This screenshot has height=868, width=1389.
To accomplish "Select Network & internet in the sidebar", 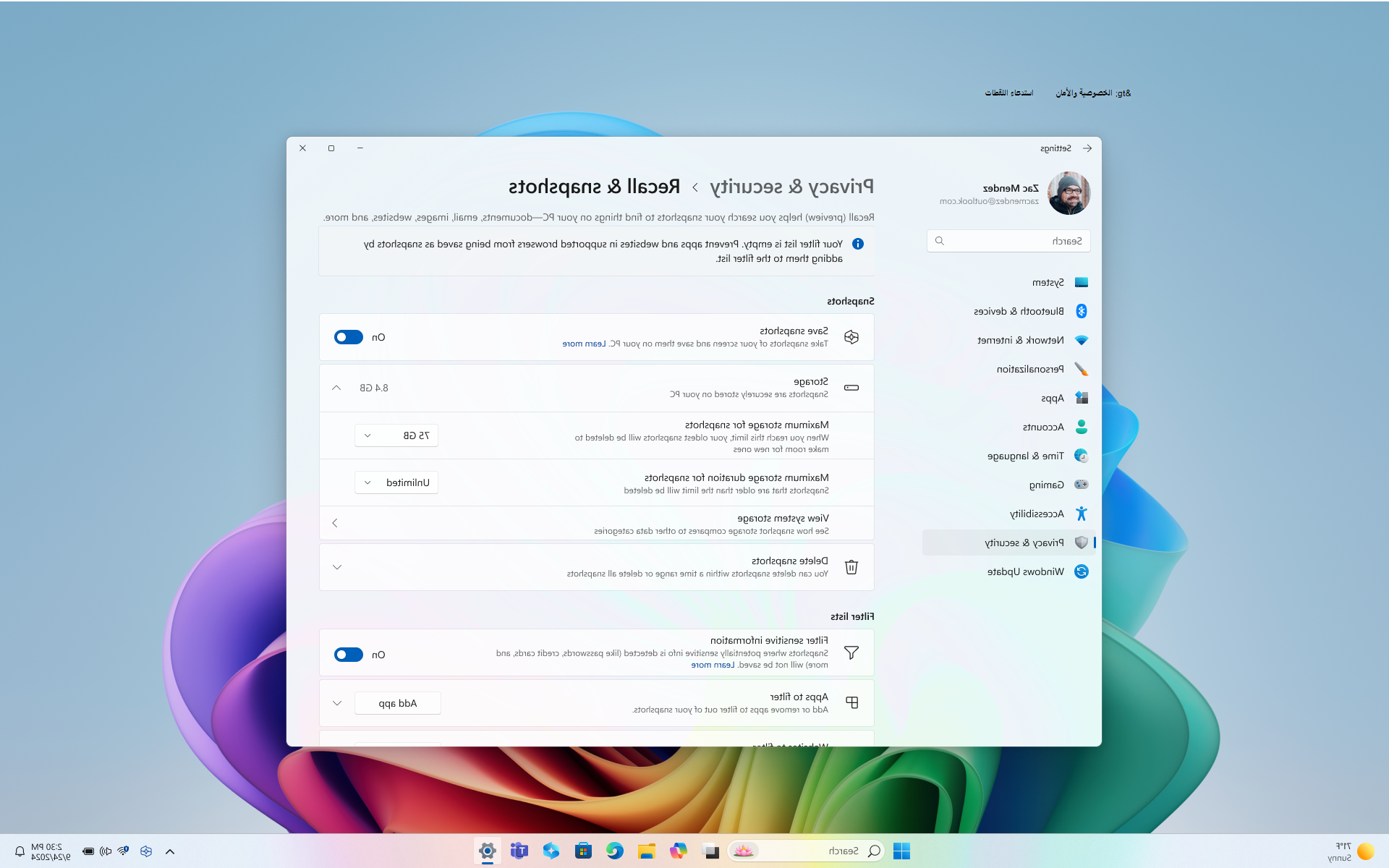I will [1009, 340].
